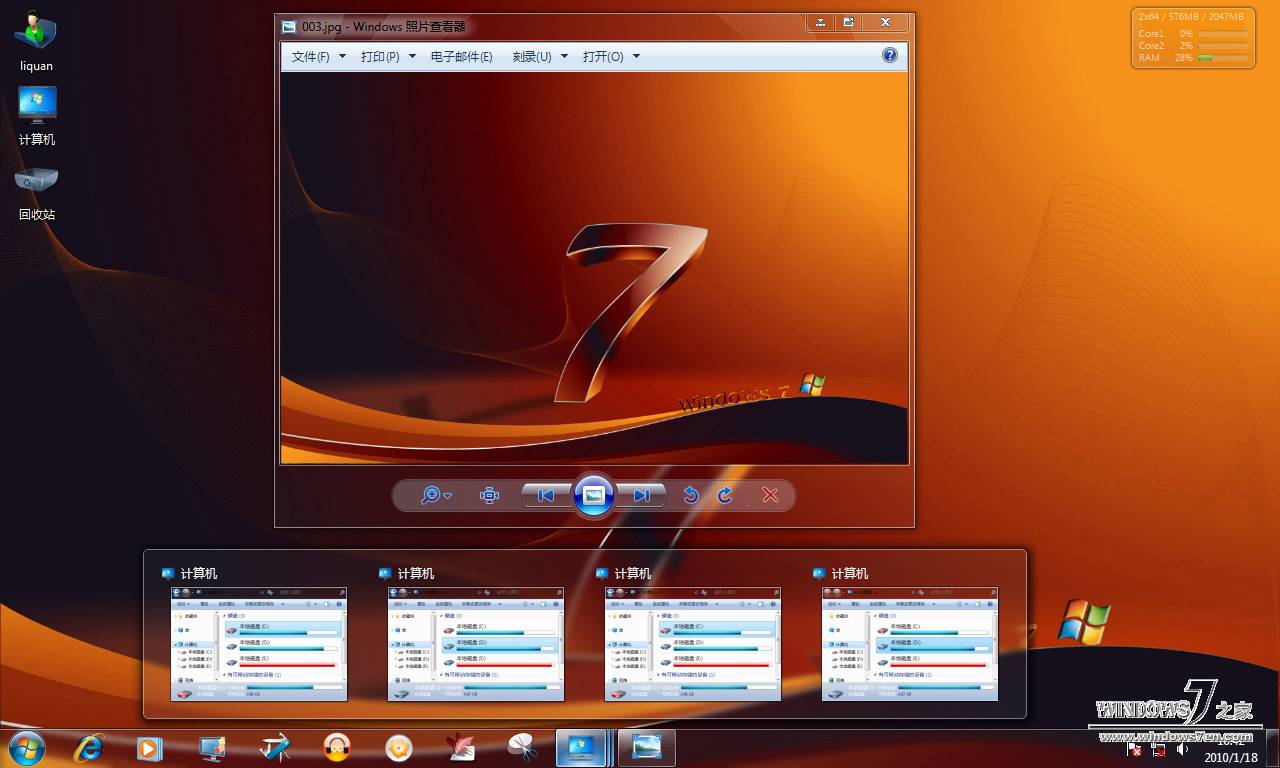Rotate the photo counterclockwise

click(x=690, y=495)
